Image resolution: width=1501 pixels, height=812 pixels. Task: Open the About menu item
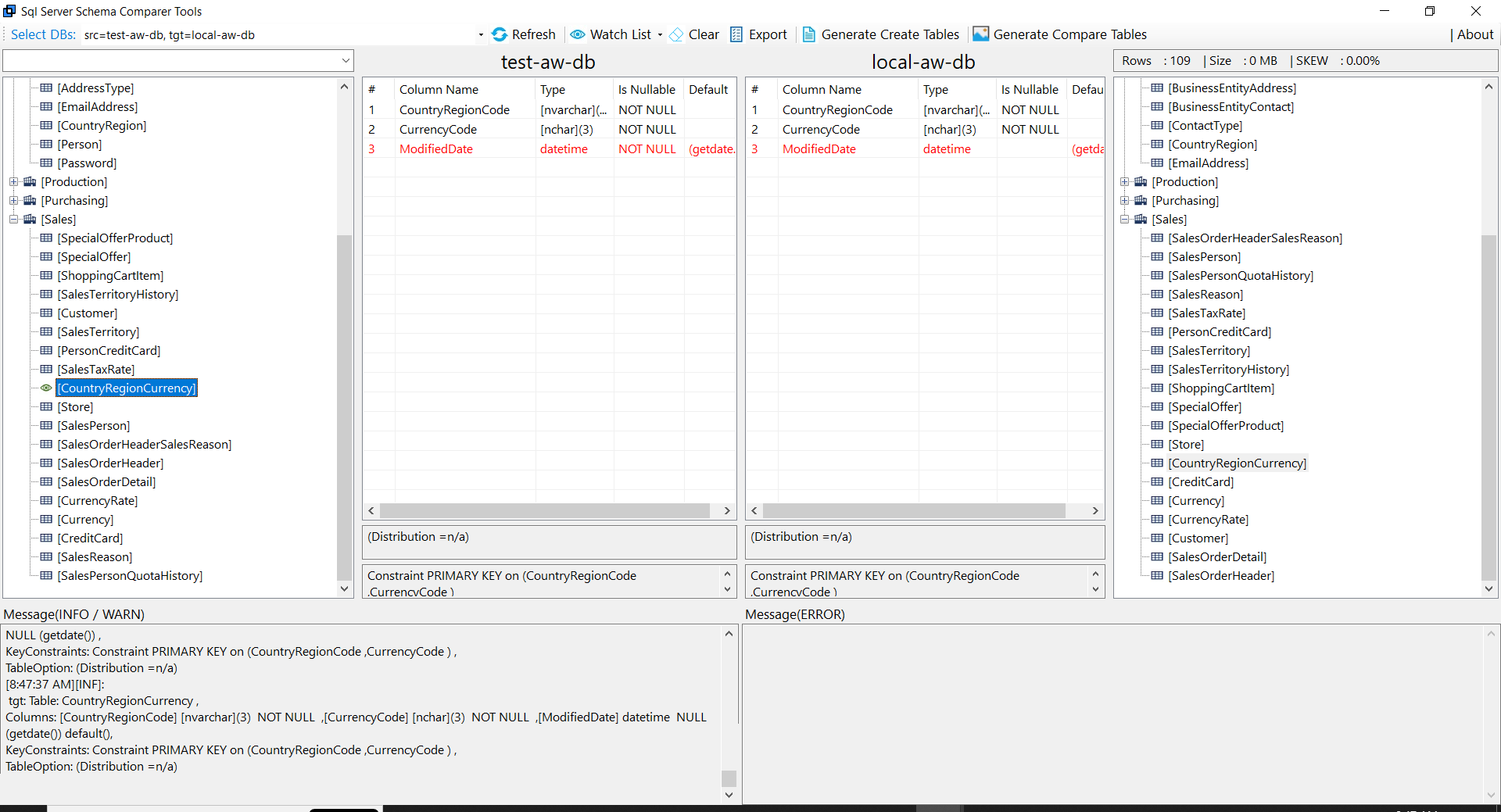click(x=1474, y=34)
